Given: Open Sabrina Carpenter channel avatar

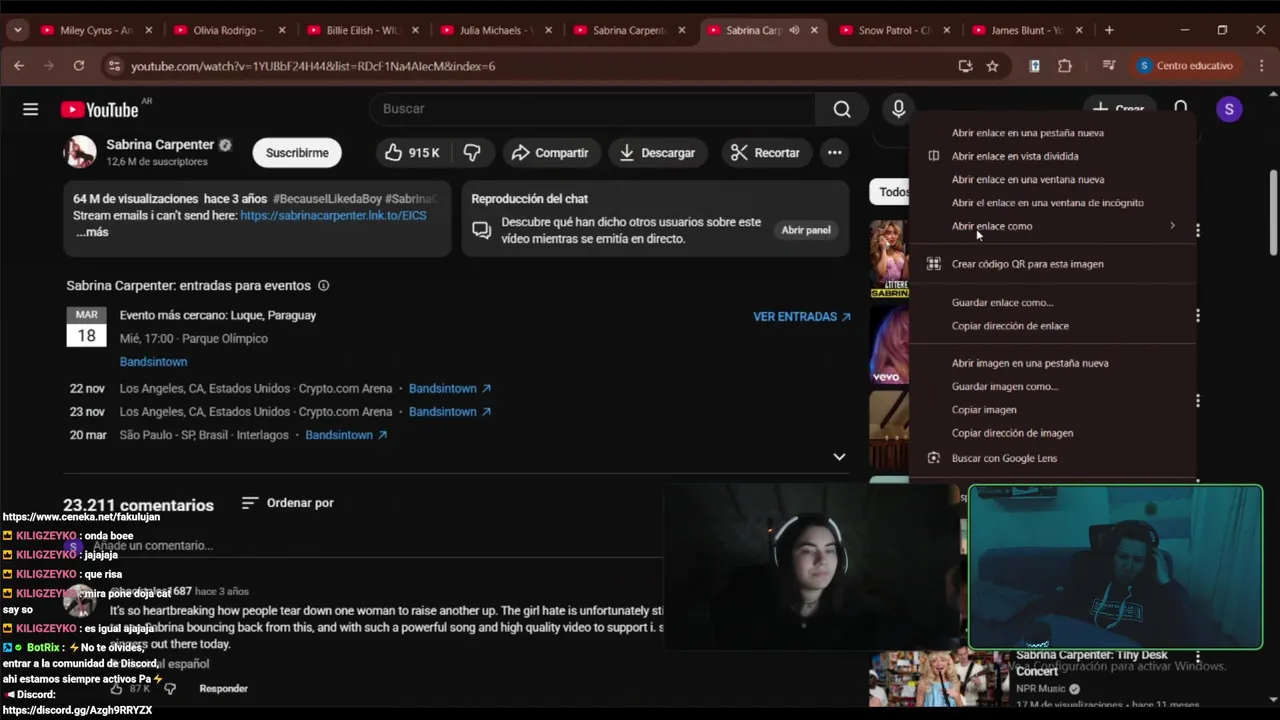Looking at the screenshot, I should click(80, 152).
